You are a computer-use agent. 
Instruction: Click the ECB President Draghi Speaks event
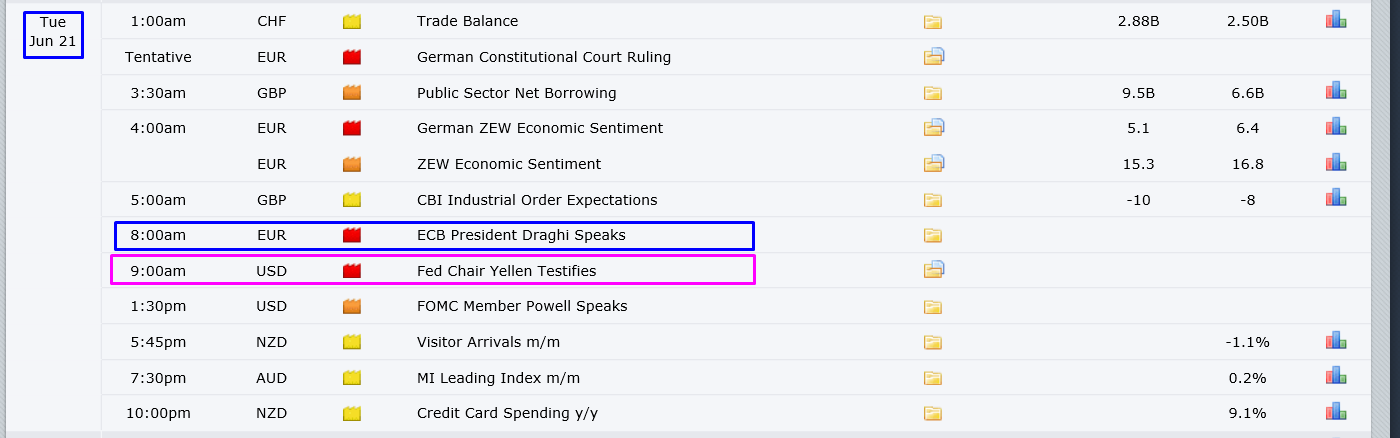point(520,235)
